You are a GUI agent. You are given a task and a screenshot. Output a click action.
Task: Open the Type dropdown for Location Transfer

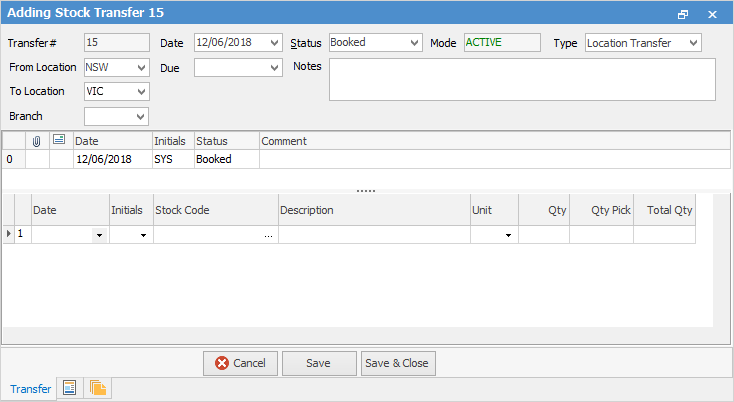(x=694, y=43)
